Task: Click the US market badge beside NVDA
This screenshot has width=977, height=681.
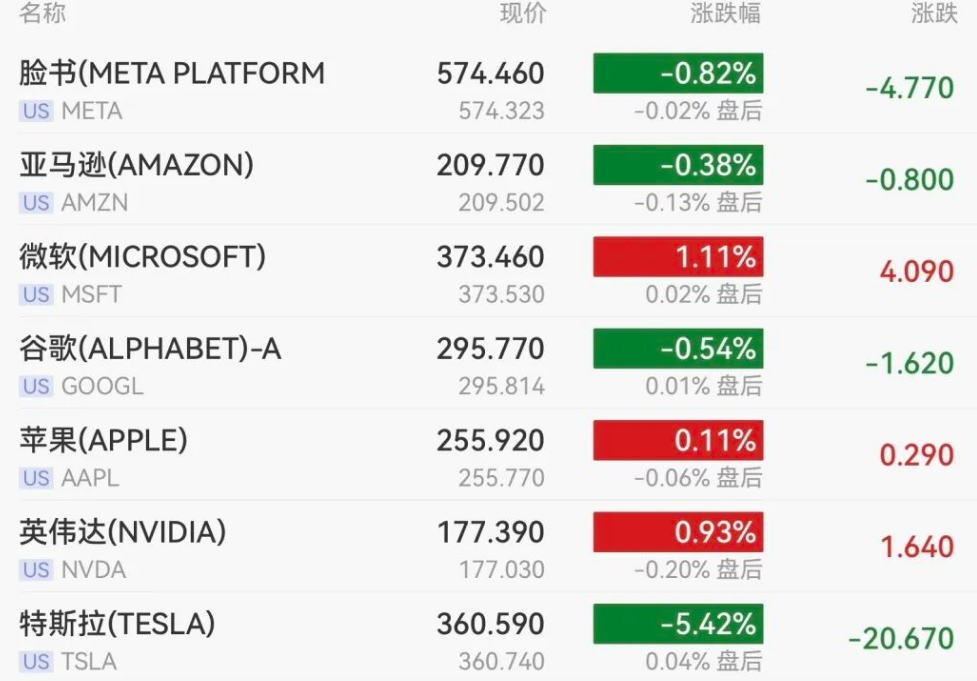Action: pos(36,570)
